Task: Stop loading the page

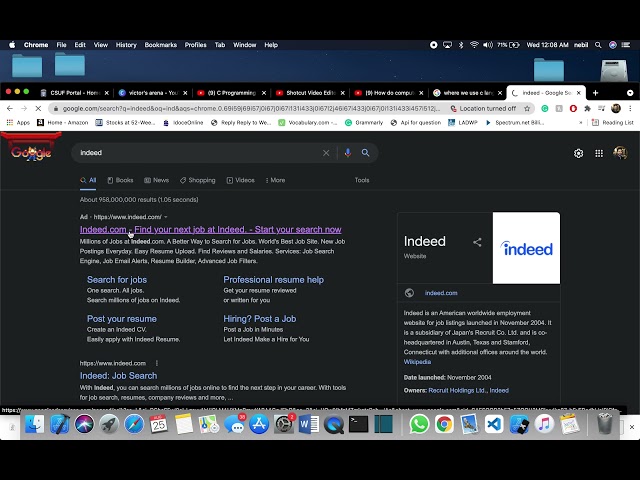Action: [38, 109]
